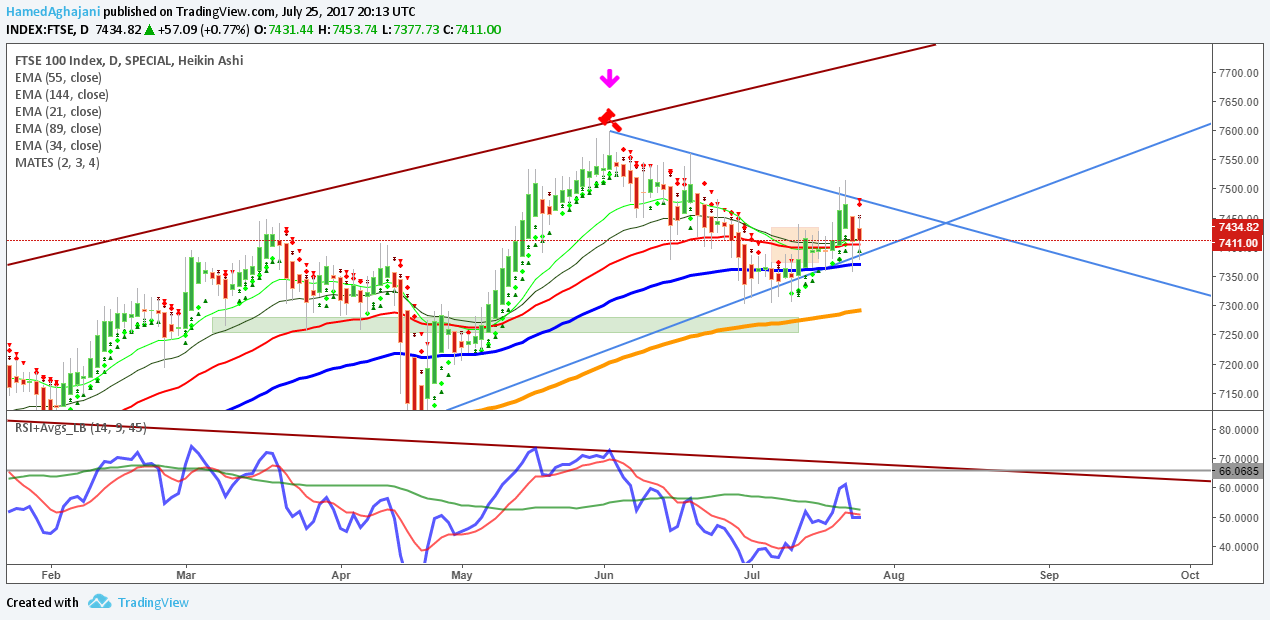Click the Feb date label on time axis
The width and height of the screenshot is (1270, 620).
pyautogui.click(x=51, y=575)
